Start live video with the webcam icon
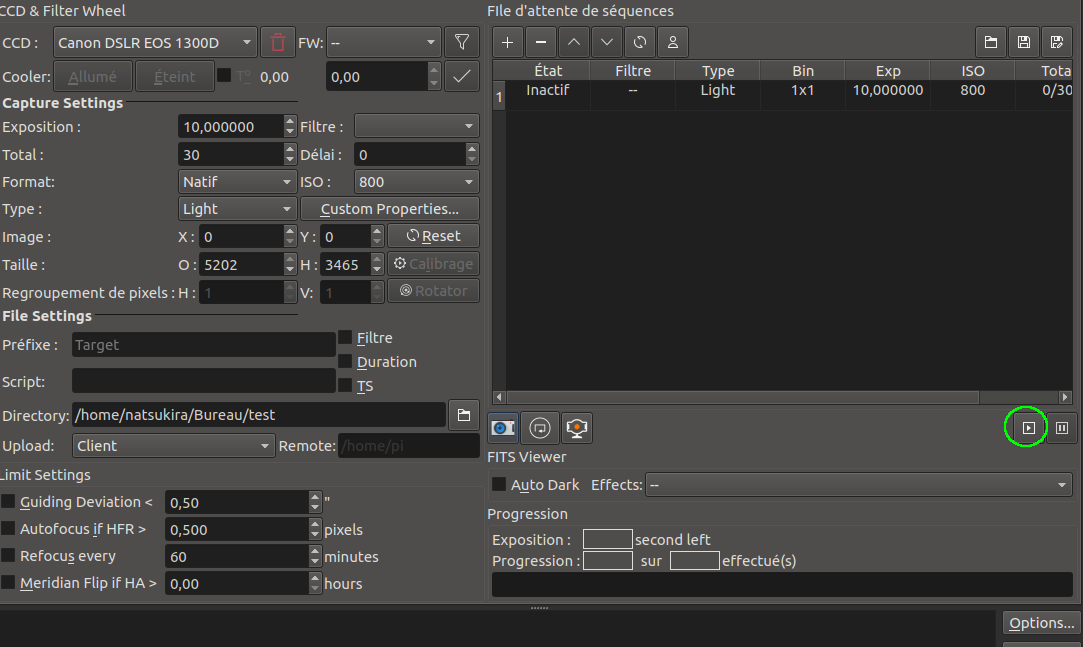This screenshot has height=647, width=1083. point(577,428)
